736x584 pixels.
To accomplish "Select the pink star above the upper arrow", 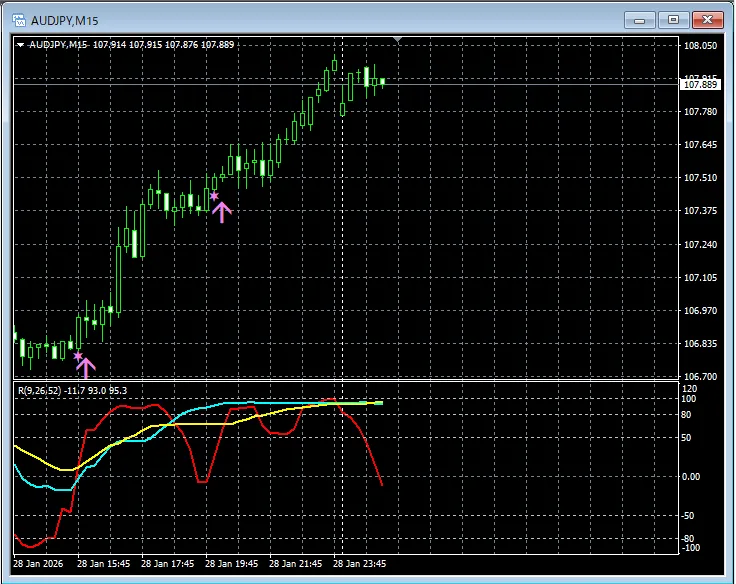I will point(214,196).
